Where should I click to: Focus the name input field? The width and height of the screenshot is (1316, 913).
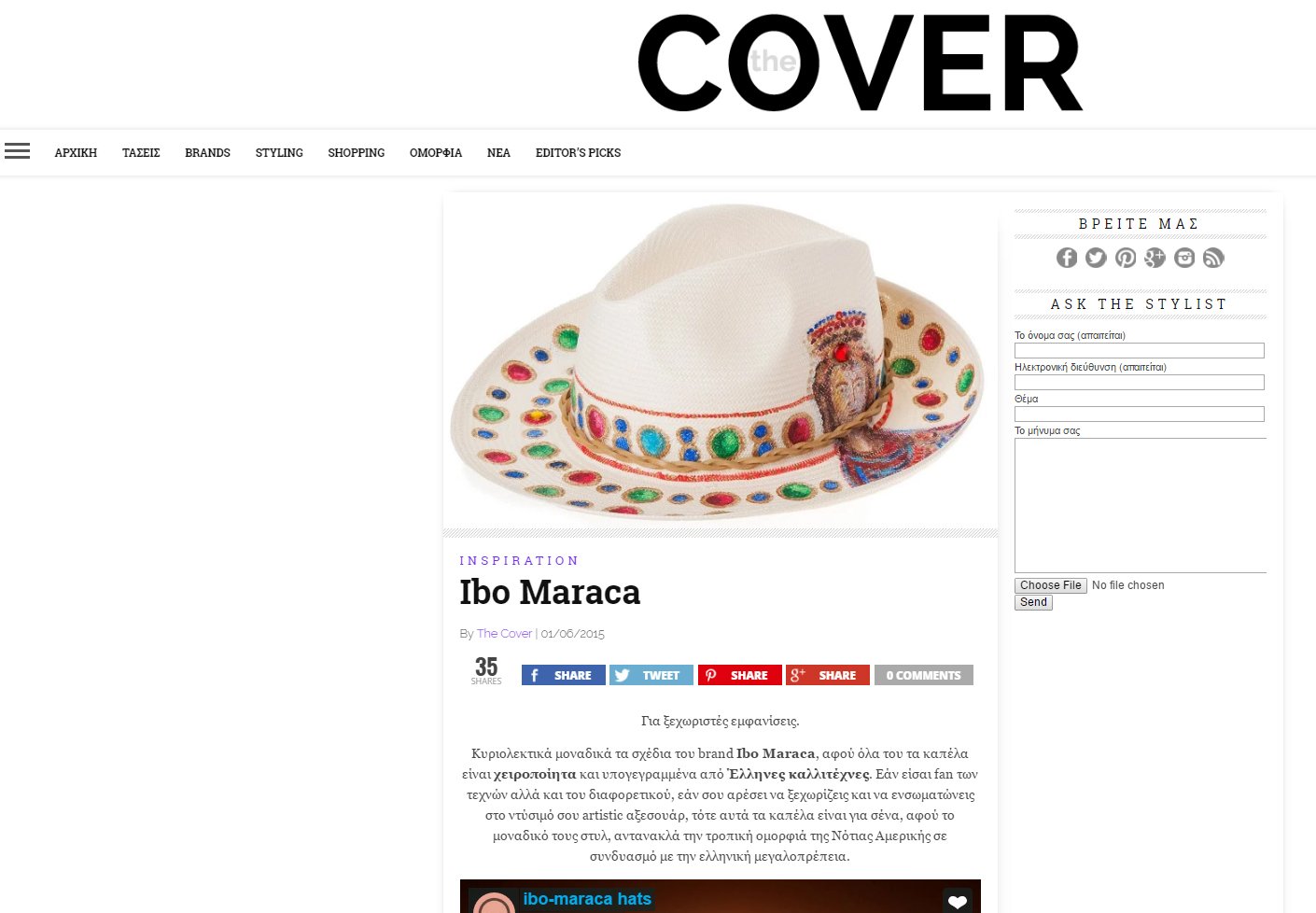click(1140, 350)
